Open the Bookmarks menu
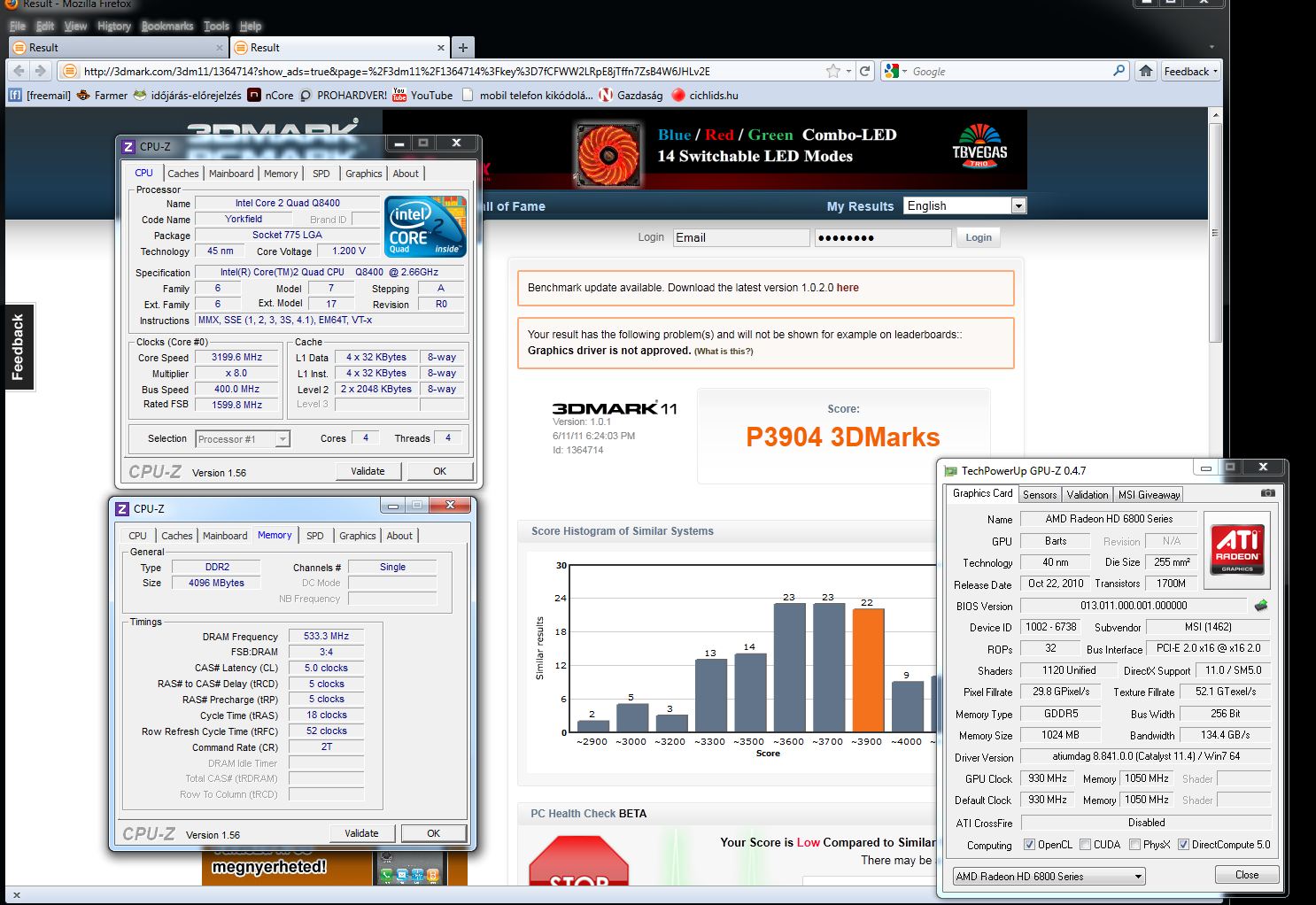The height and width of the screenshot is (905, 1316). coord(166,26)
